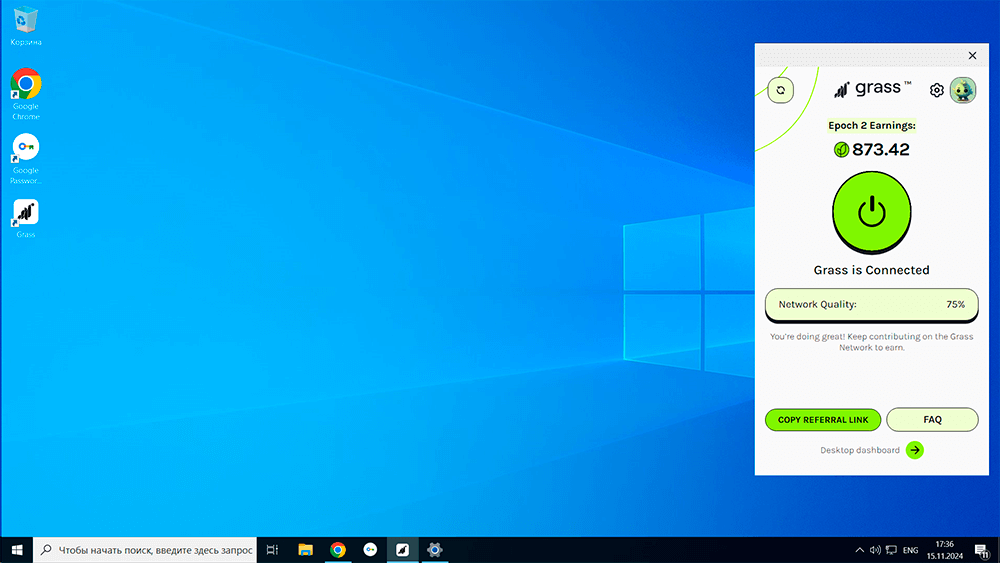
Task: Open File Explorer from taskbar
Action: point(305,550)
